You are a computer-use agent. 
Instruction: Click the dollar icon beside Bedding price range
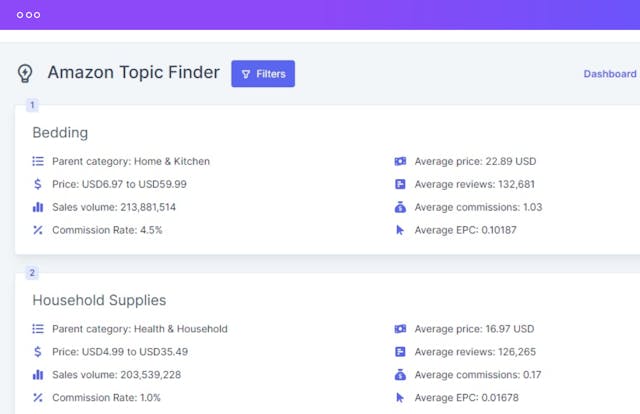tap(38, 184)
